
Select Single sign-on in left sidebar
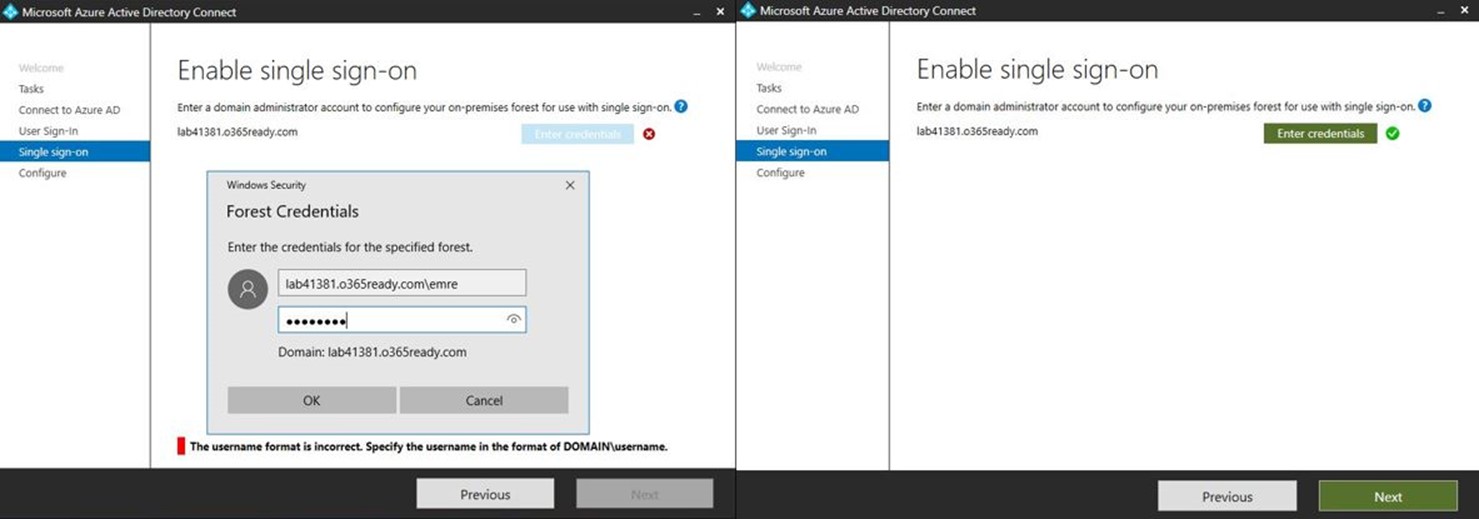coord(75,152)
